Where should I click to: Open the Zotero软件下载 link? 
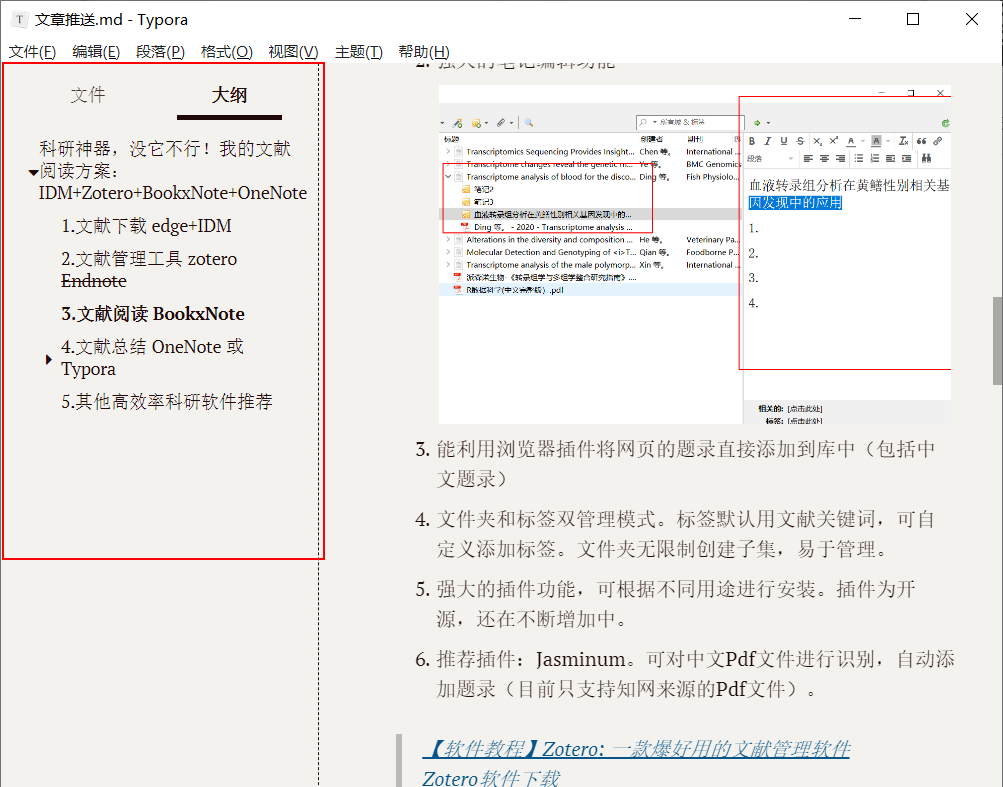click(x=491, y=778)
